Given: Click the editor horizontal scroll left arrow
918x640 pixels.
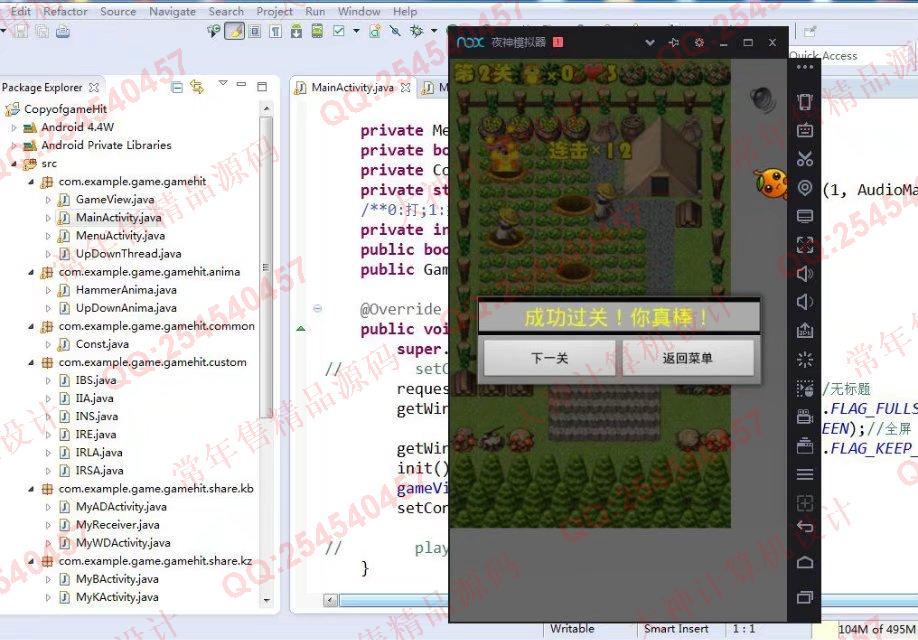Looking at the screenshot, I should coord(331,600).
